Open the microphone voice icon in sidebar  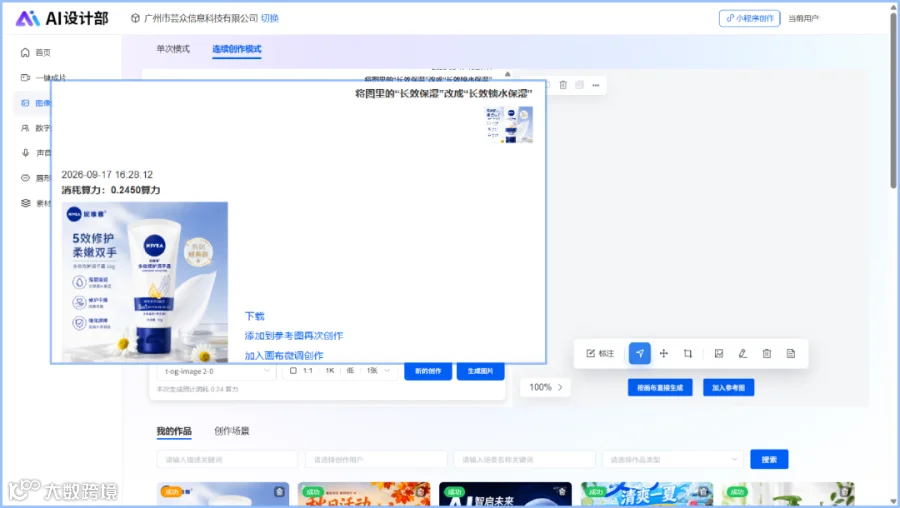(x=25, y=153)
